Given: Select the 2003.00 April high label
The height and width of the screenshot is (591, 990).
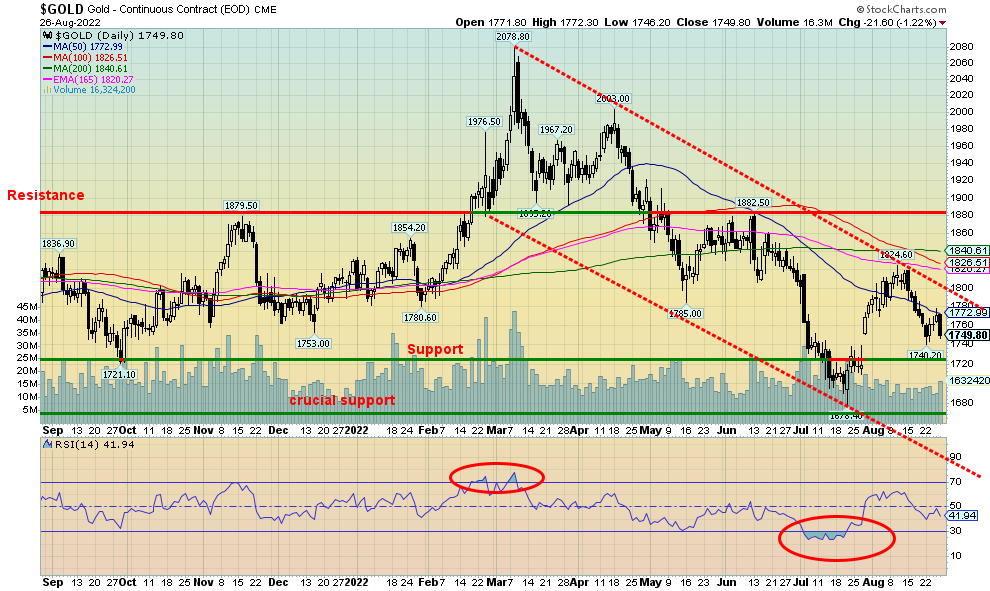Looking at the screenshot, I should tap(613, 98).
